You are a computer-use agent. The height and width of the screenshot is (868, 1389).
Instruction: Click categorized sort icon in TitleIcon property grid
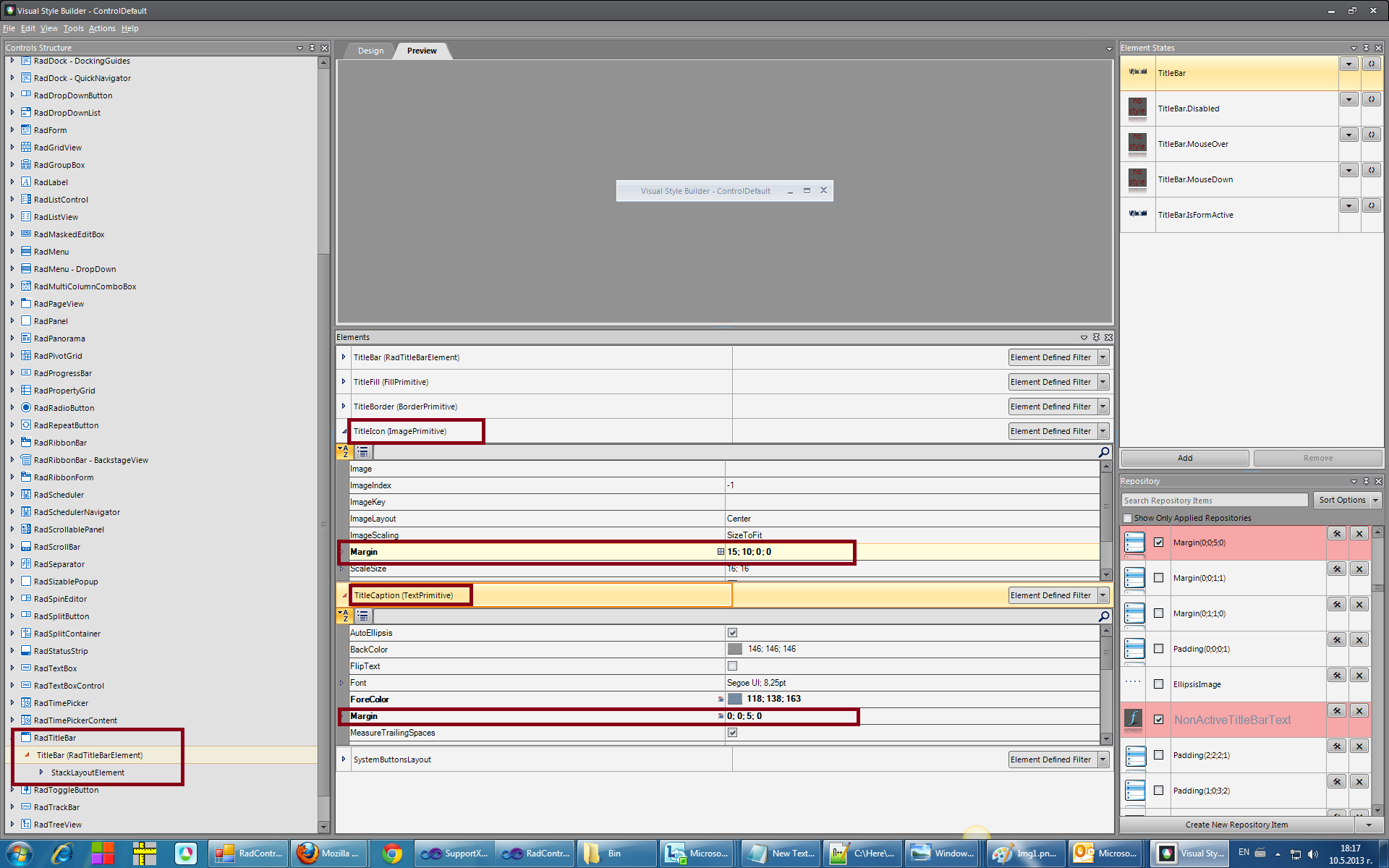coord(363,452)
